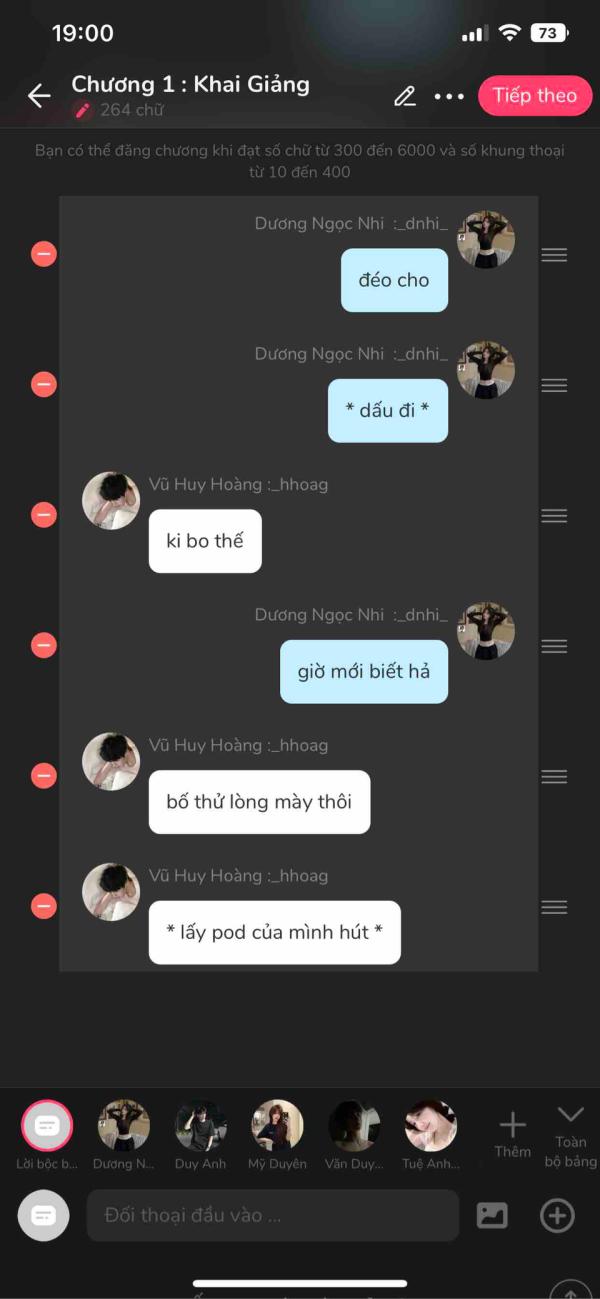Image resolution: width=600 pixels, height=1299 pixels.
Task: Tap the back arrow icon
Action: [39, 96]
